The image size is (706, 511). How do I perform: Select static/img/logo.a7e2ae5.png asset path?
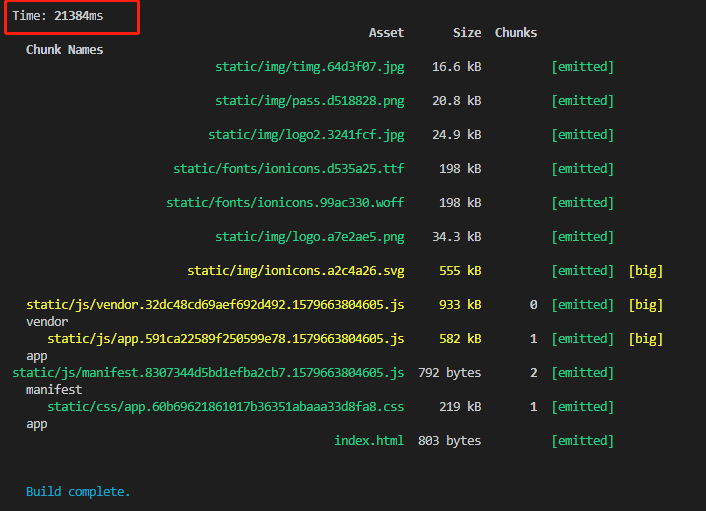point(310,237)
